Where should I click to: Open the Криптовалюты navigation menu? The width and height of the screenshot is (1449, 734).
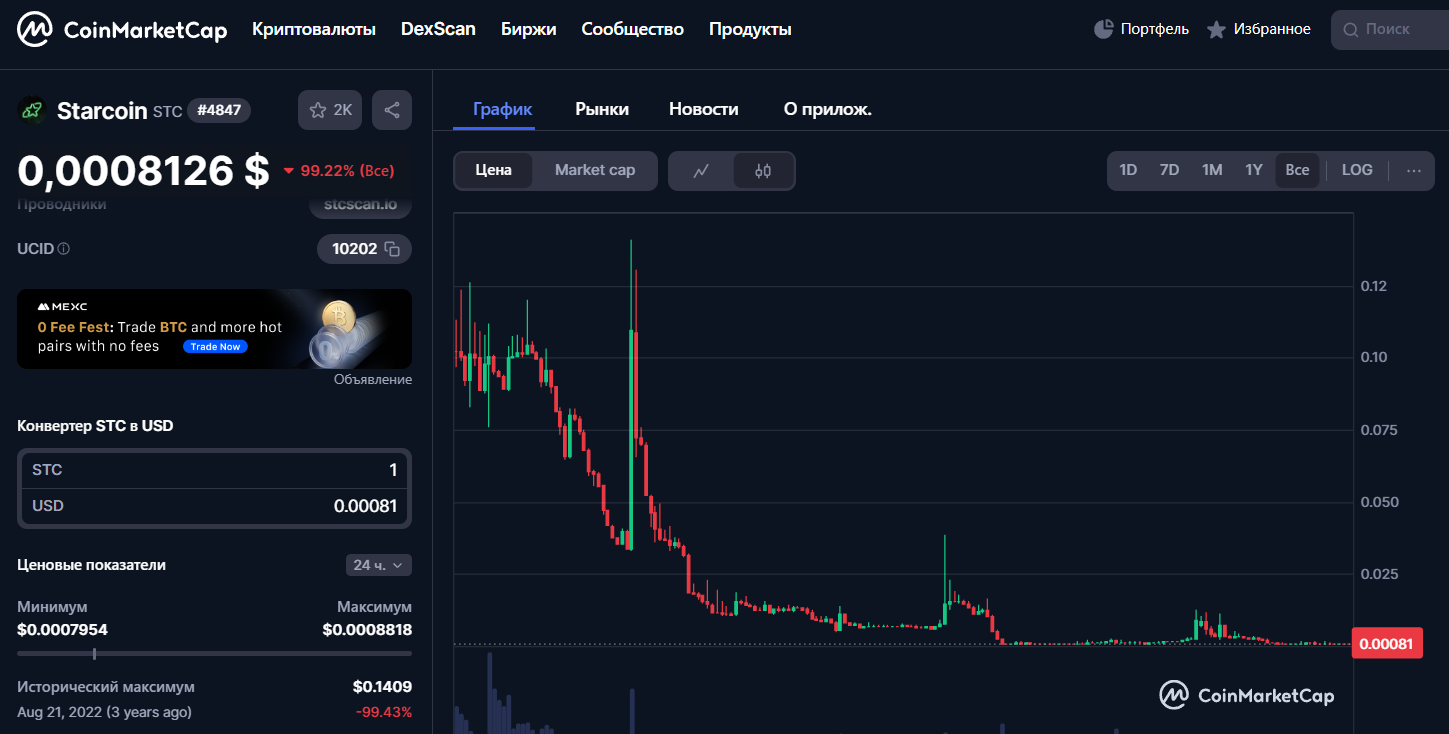314,29
